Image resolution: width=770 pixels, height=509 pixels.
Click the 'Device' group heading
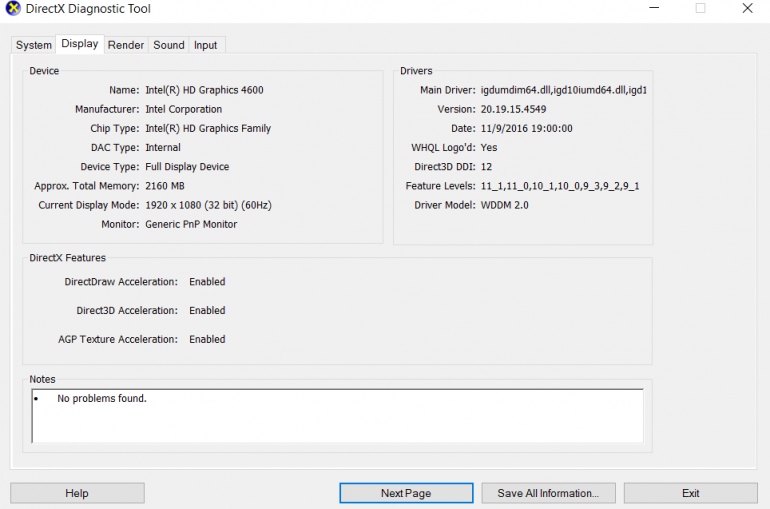coord(44,71)
